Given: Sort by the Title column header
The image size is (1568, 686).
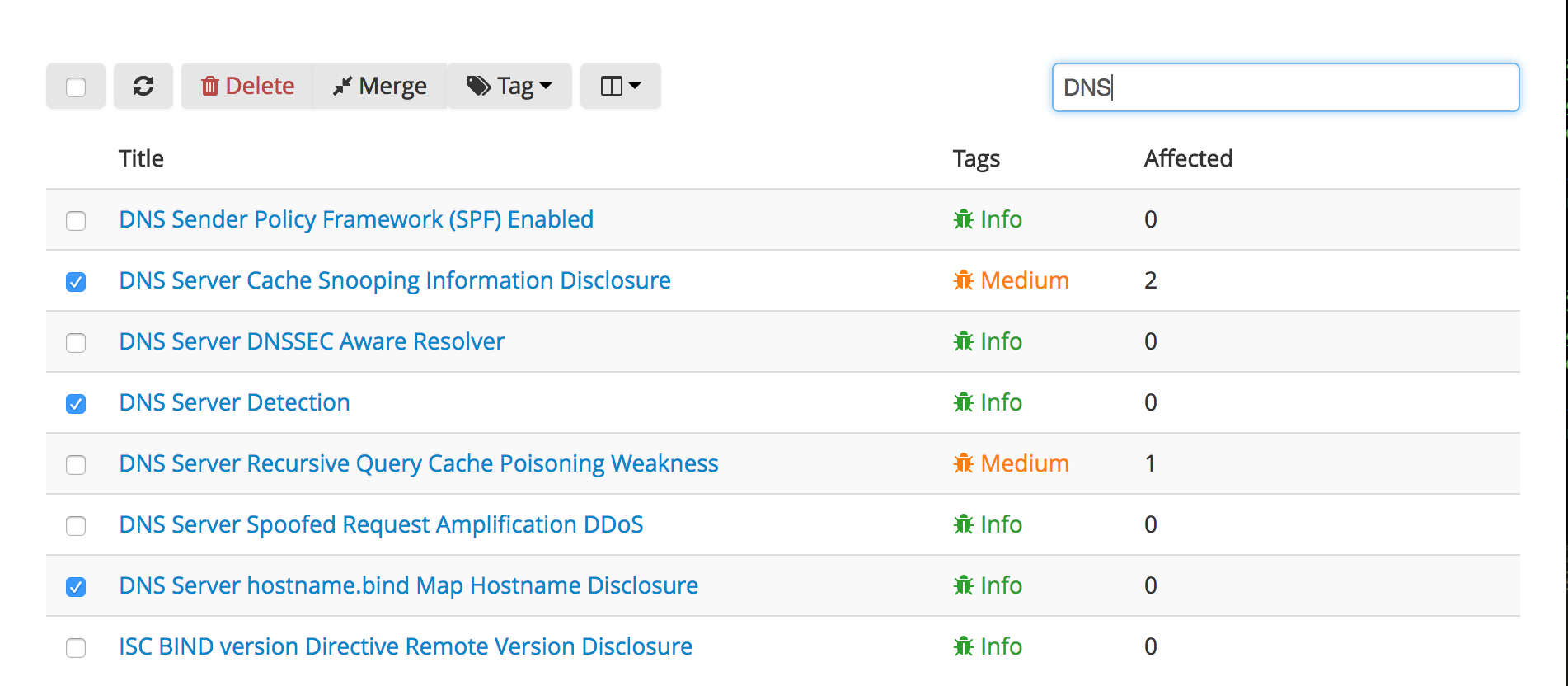Looking at the screenshot, I should coord(140,158).
